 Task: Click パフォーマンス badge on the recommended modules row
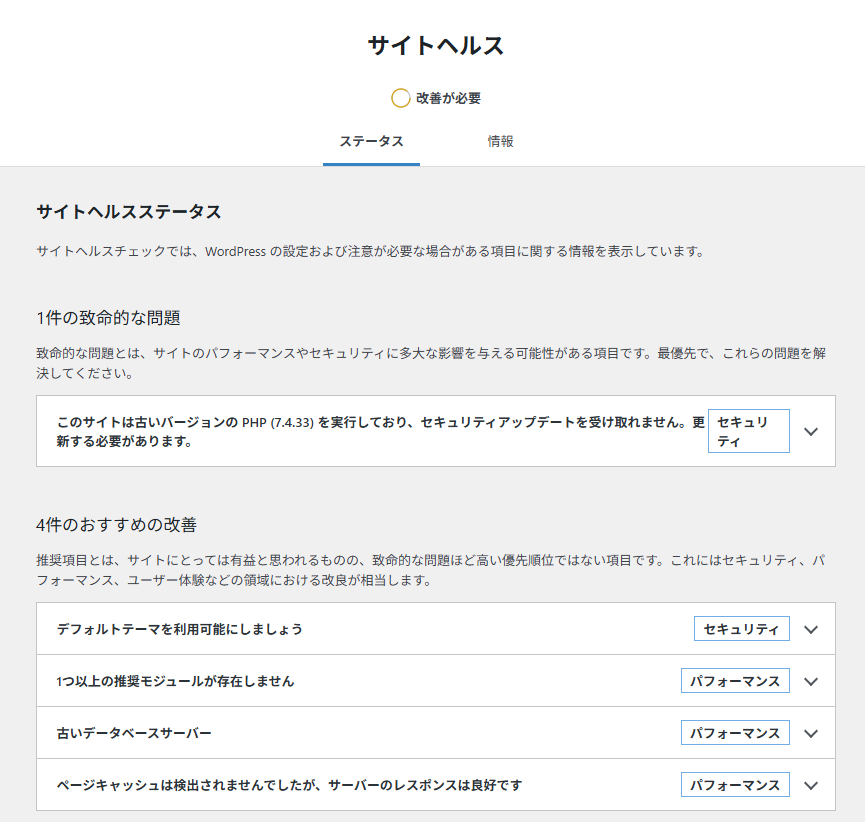click(x=735, y=681)
